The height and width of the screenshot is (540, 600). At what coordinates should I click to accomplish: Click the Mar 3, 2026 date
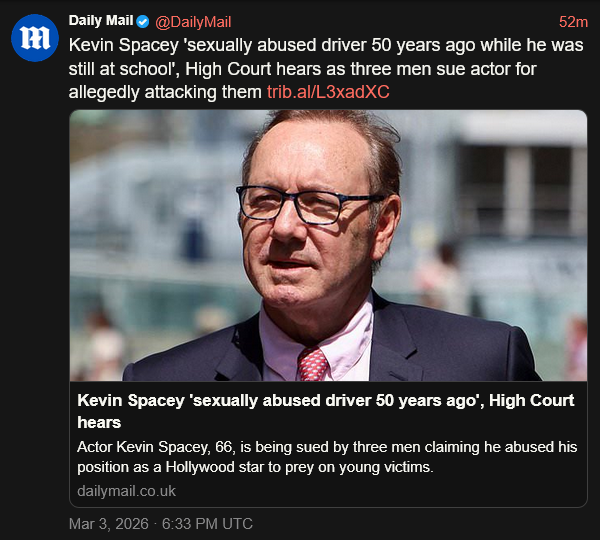point(108,524)
